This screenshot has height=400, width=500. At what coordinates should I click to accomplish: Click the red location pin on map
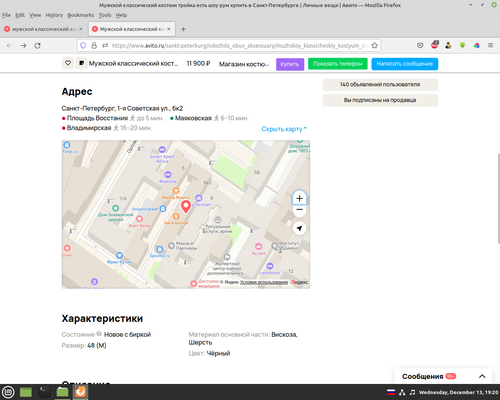pos(186,207)
